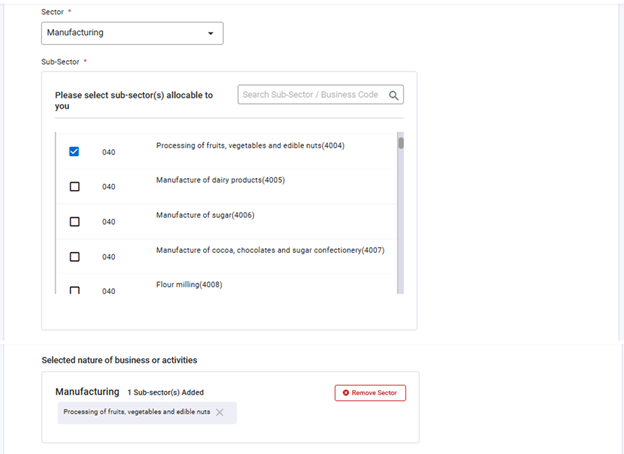Uncheck Processing of fruits, vegetables checkbox
The image size is (624, 454).
coord(74,152)
